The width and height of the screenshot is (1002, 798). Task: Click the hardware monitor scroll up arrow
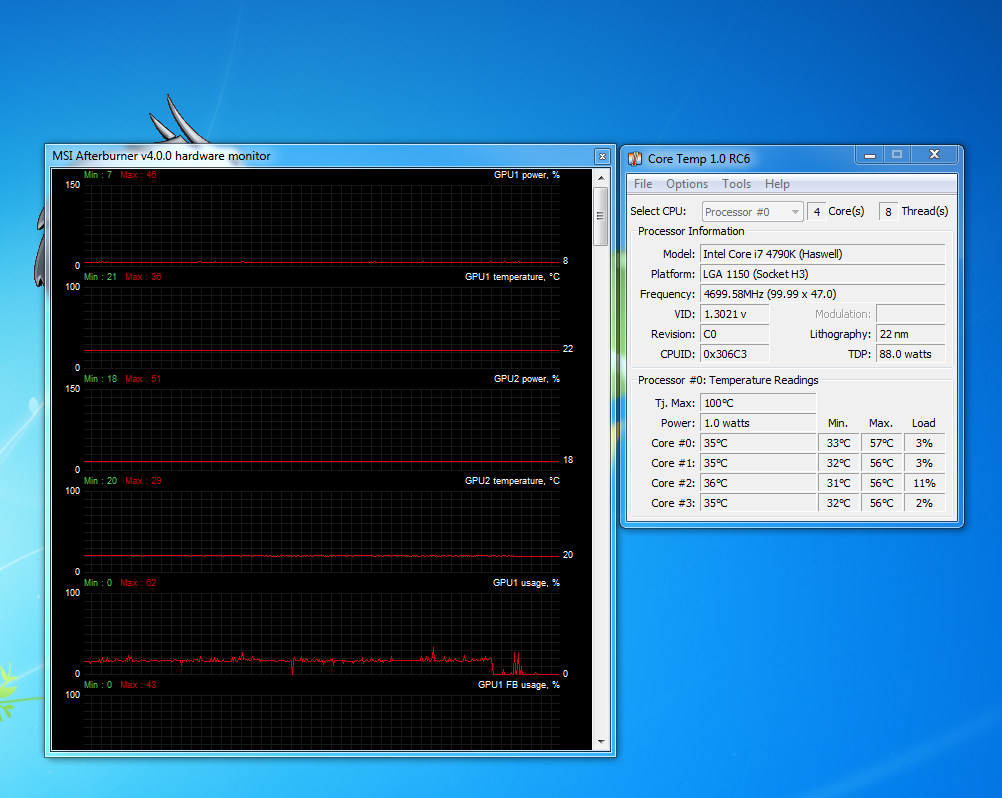pos(601,176)
